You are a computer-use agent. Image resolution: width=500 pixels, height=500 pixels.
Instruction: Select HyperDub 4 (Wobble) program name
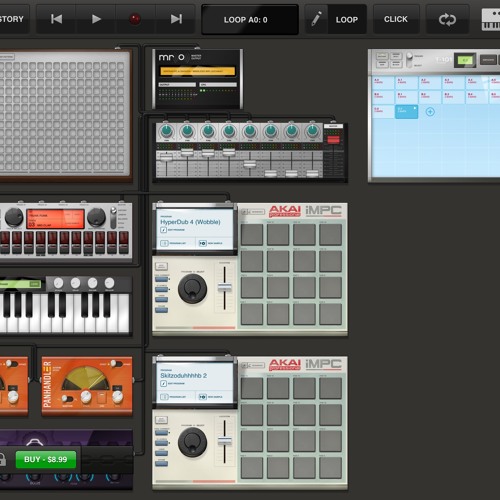pos(190,222)
